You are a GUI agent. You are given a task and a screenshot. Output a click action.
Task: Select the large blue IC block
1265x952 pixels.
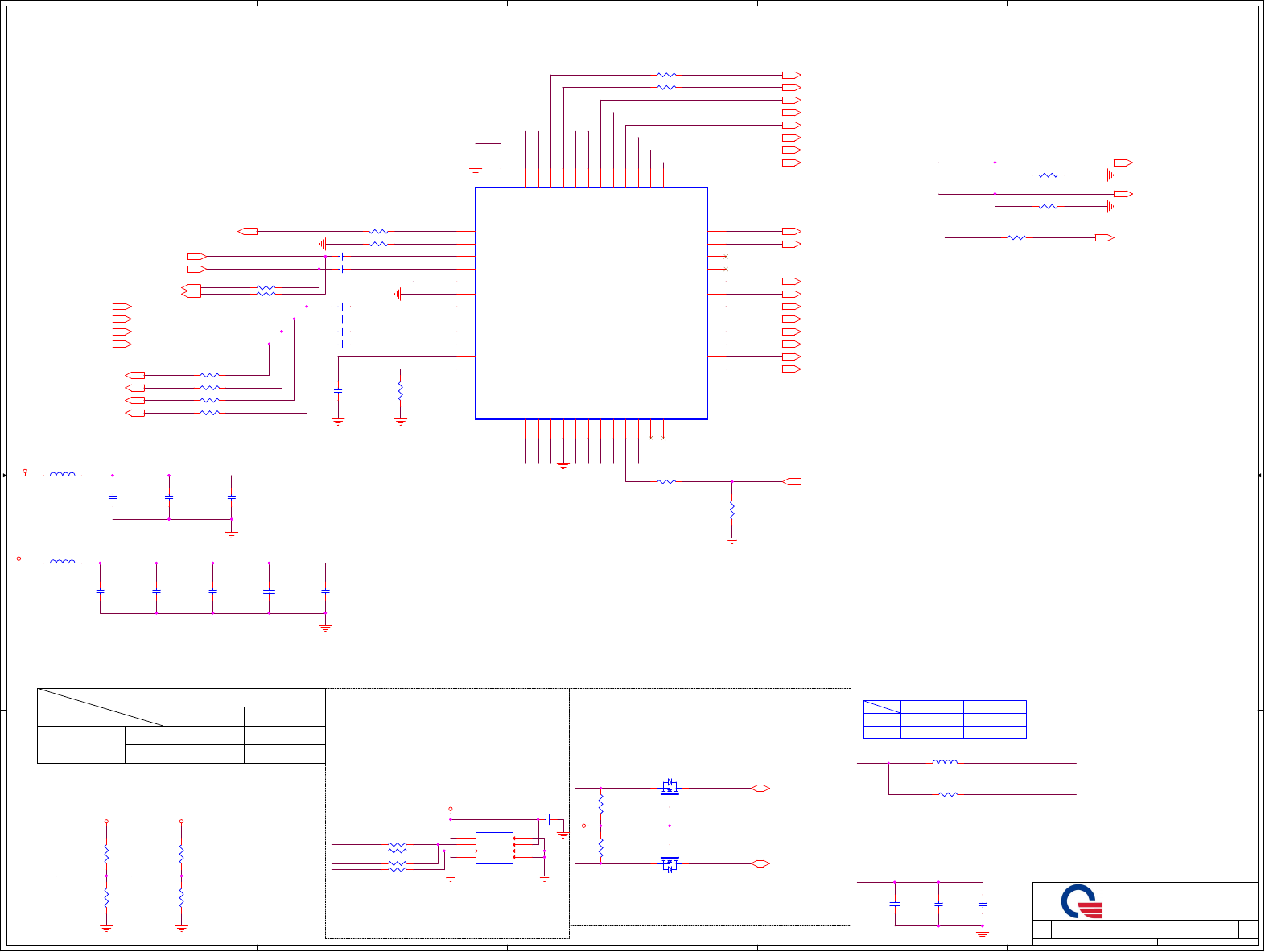(x=591, y=303)
